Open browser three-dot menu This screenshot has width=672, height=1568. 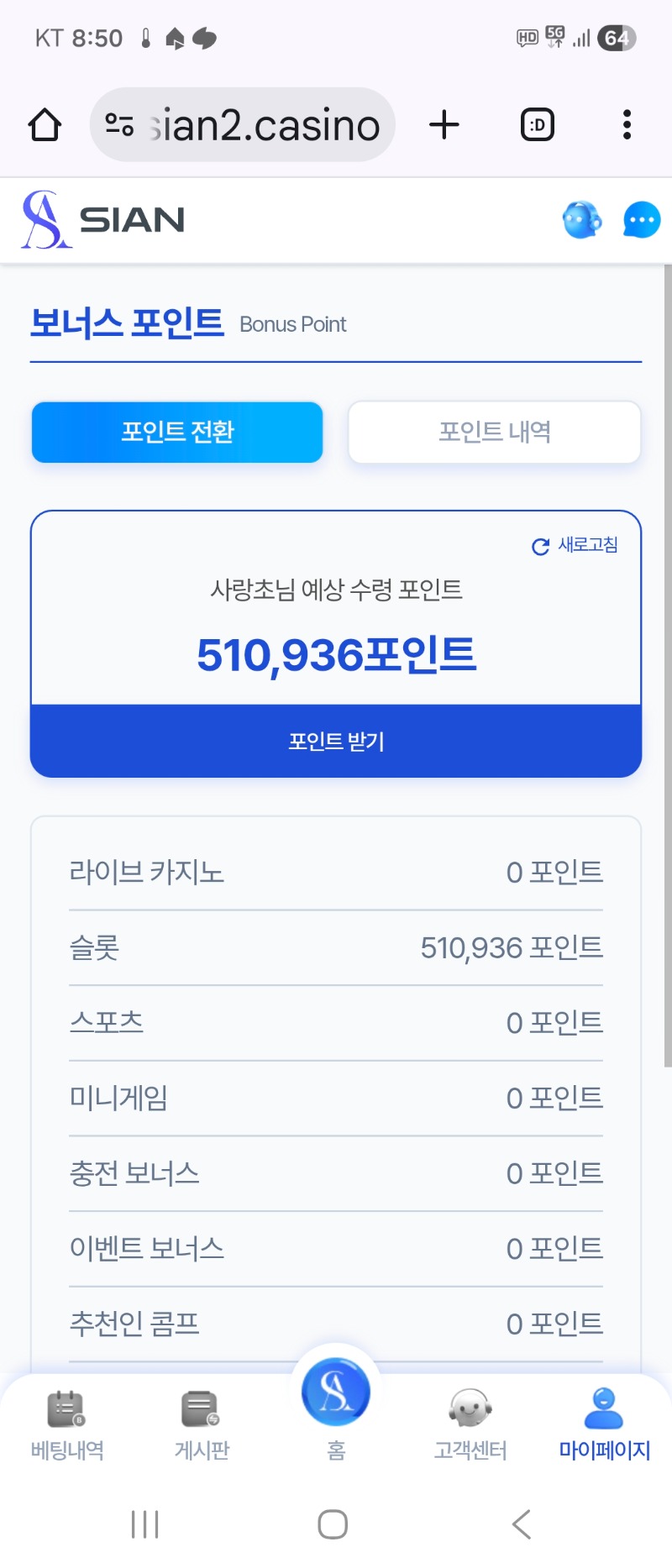pyautogui.click(x=627, y=125)
